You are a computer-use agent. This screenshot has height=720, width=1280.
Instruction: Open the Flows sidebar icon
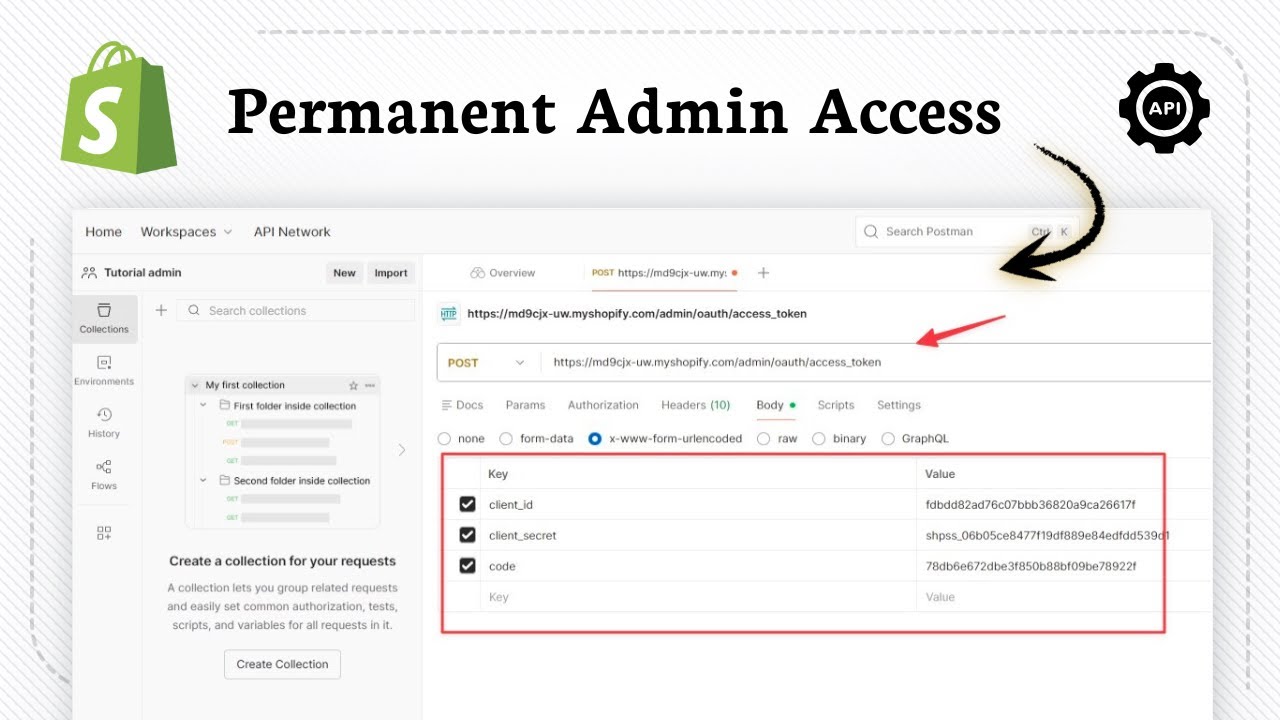click(104, 474)
